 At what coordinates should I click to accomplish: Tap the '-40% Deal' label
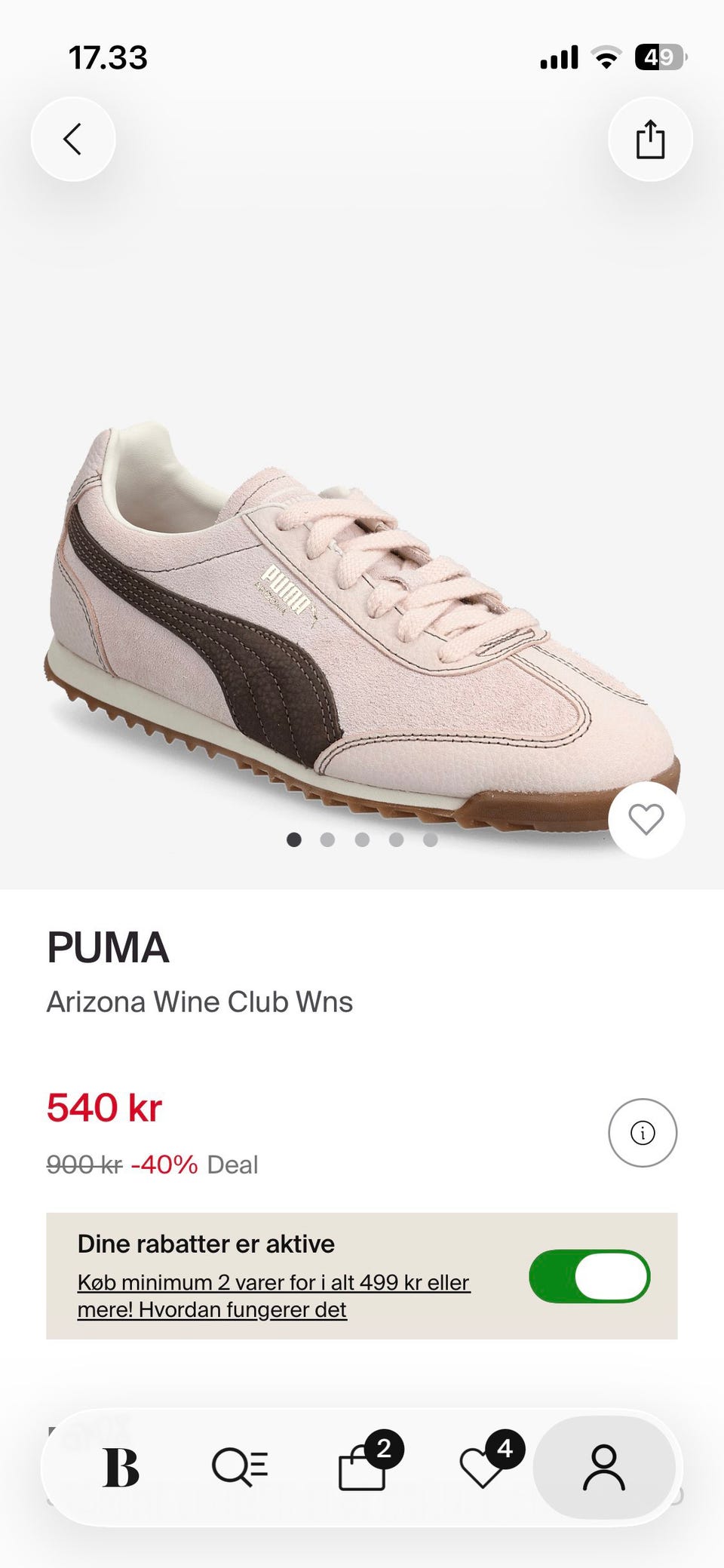pyautogui.click(x=195, y=1164)
